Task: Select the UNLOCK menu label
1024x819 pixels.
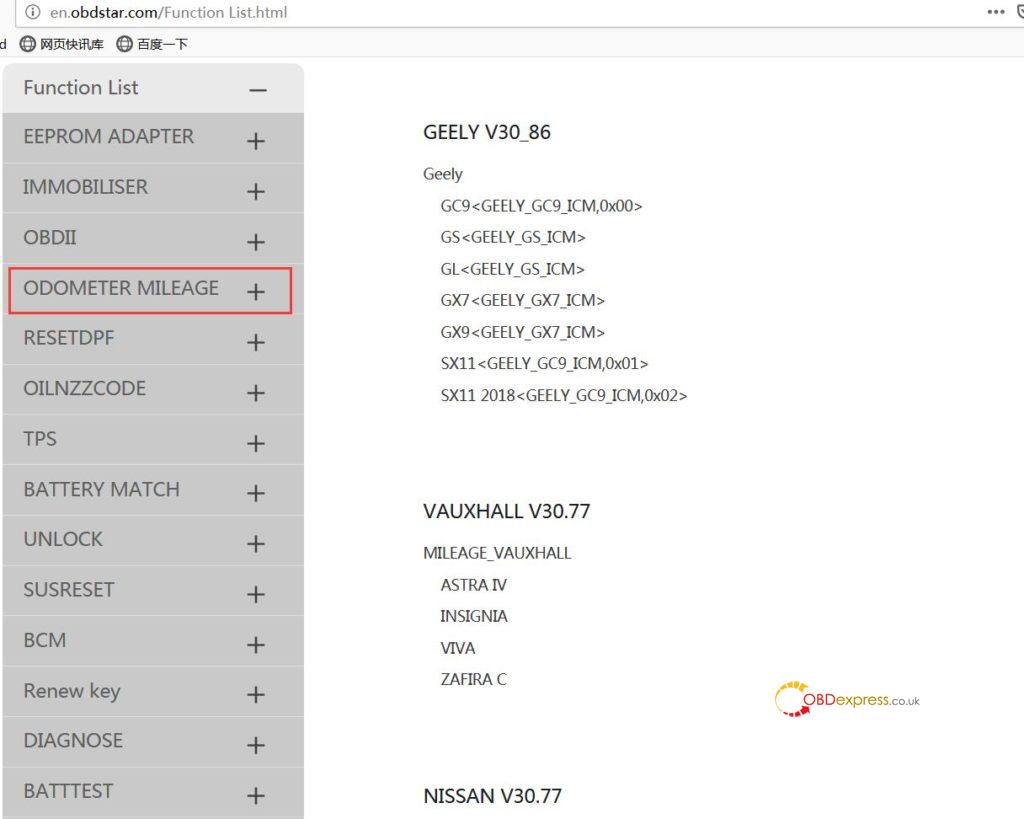Action: 63,539
